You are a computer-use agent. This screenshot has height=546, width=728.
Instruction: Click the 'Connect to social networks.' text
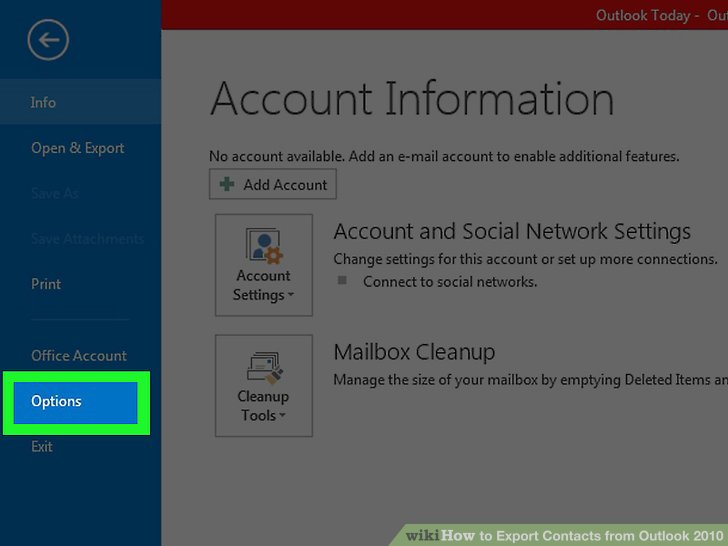[450, 282]
